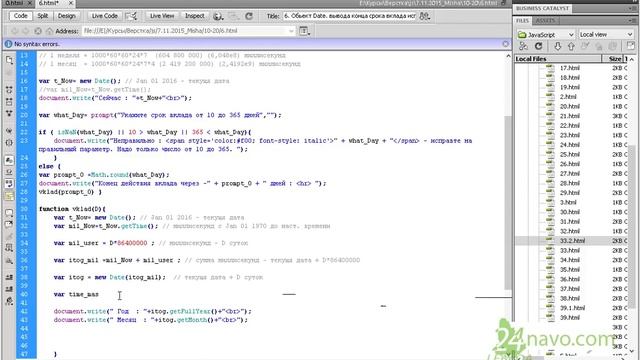The image size is (640, 360).
Task: Open the BUSINESS CATALYST panel tab
Action: [542, 8]
